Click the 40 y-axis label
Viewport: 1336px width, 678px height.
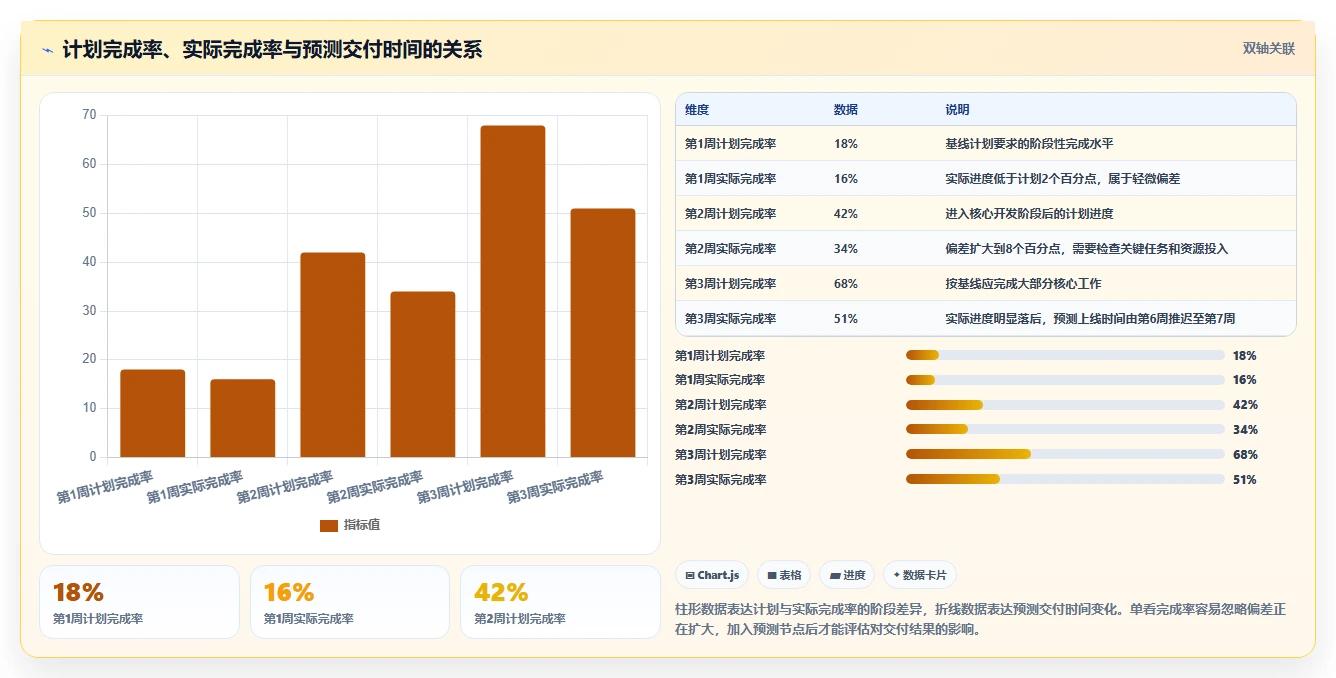(x=89, y=262)
